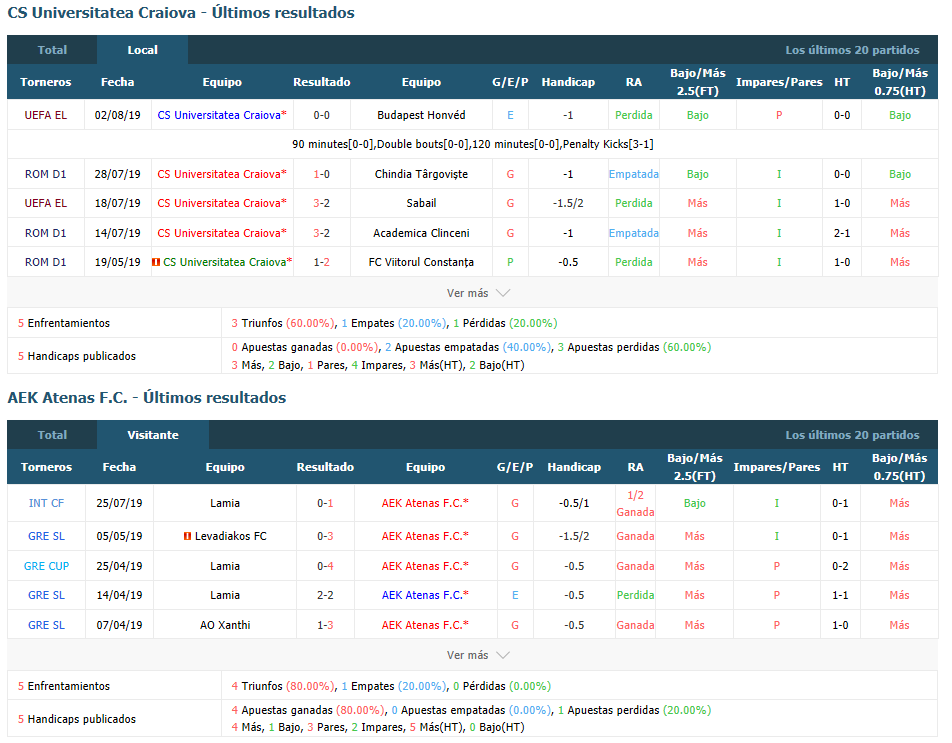Click the -1.5/2 handicap in Sabail row
The image size is (952, 743).
568,203
